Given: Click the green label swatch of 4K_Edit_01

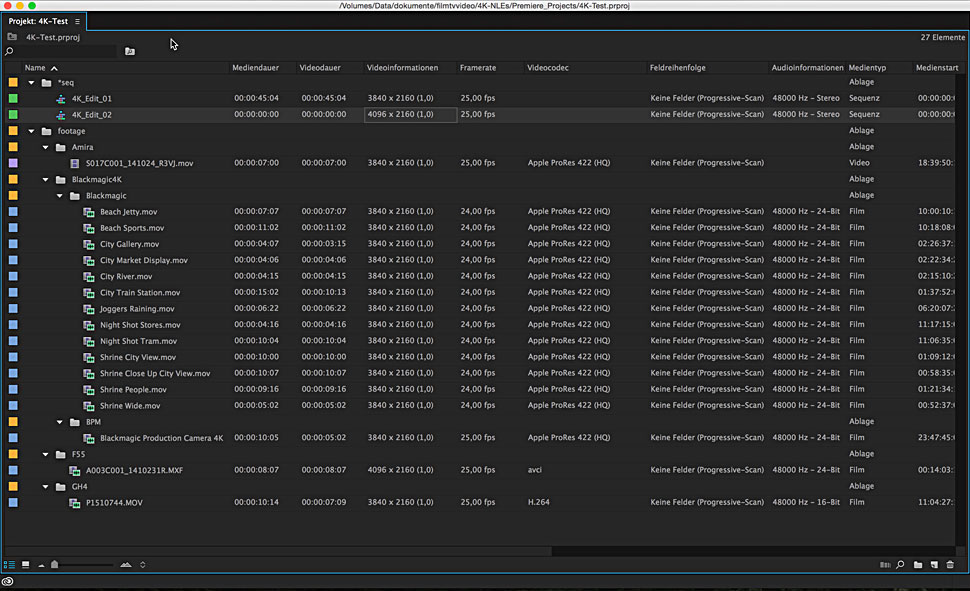Looking at the screenshot, I should (x=13, y=99).
